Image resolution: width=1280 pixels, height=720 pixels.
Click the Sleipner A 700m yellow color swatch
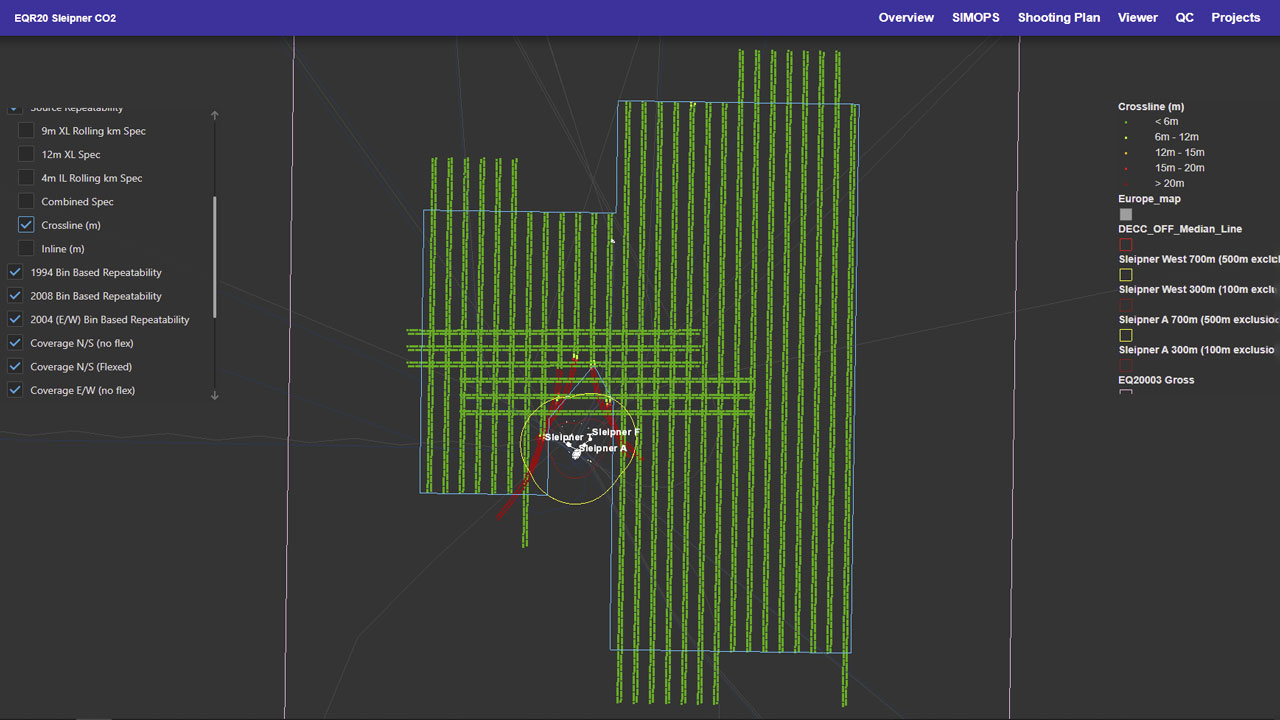(x=1125, y=335)
